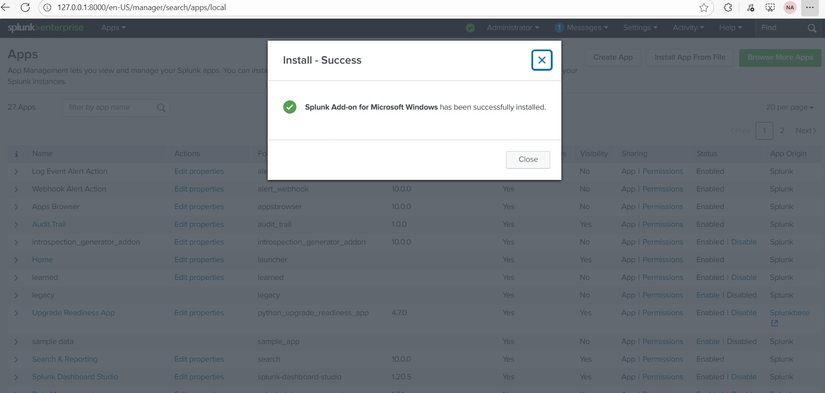Click the splunk>enterprise logo
825x393 pixels.
click(x=45, y=28)
